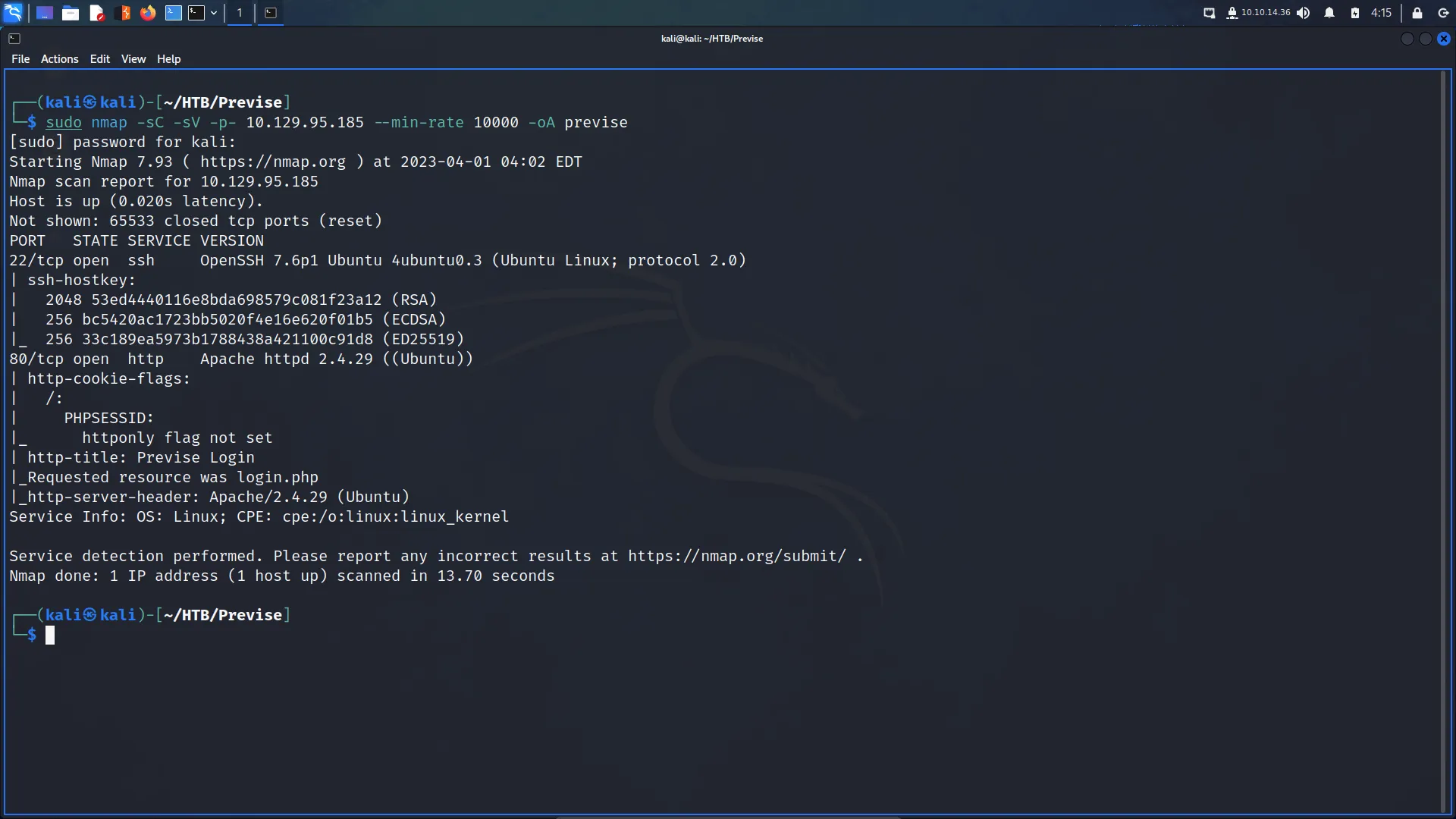Screen dimensions: 1456x819
Task: Open the Edit menu
Action: tap(100, 59)
